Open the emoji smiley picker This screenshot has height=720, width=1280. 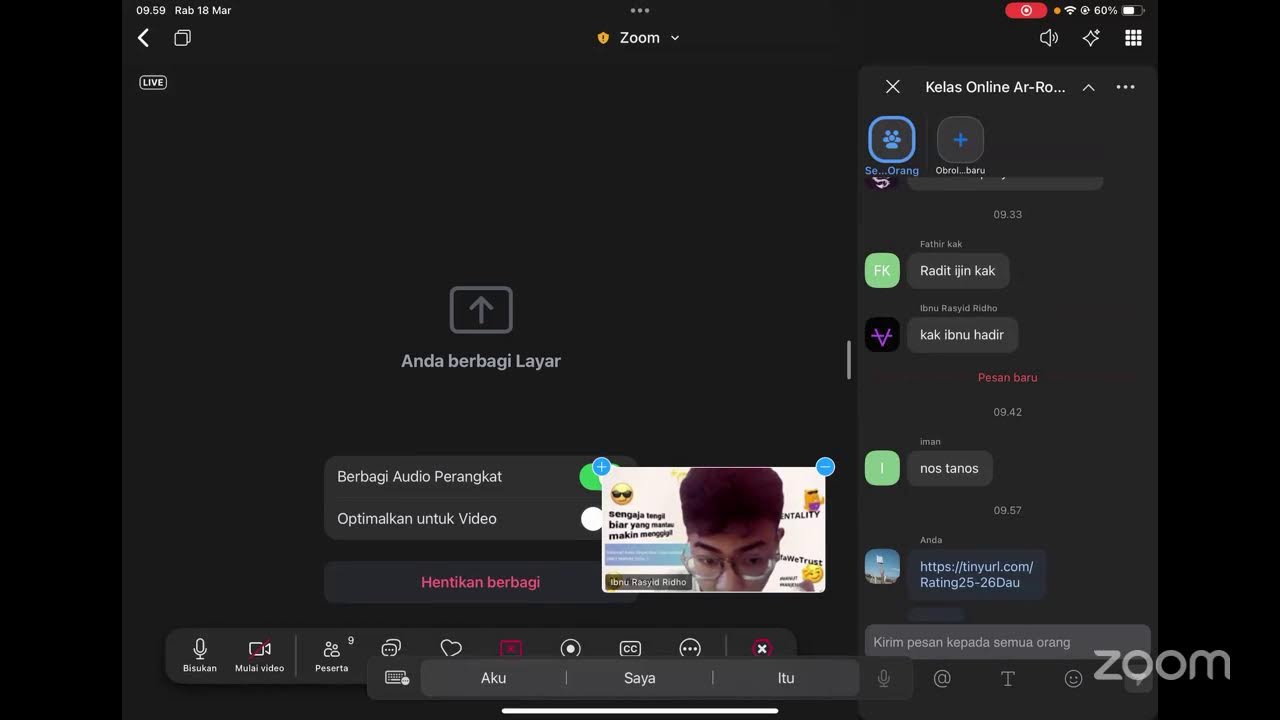pyautogui.click(x=1073, y=679)
